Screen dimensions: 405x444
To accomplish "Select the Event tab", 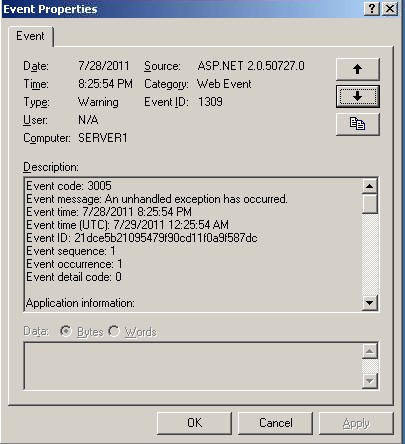I will coord(30,36).
